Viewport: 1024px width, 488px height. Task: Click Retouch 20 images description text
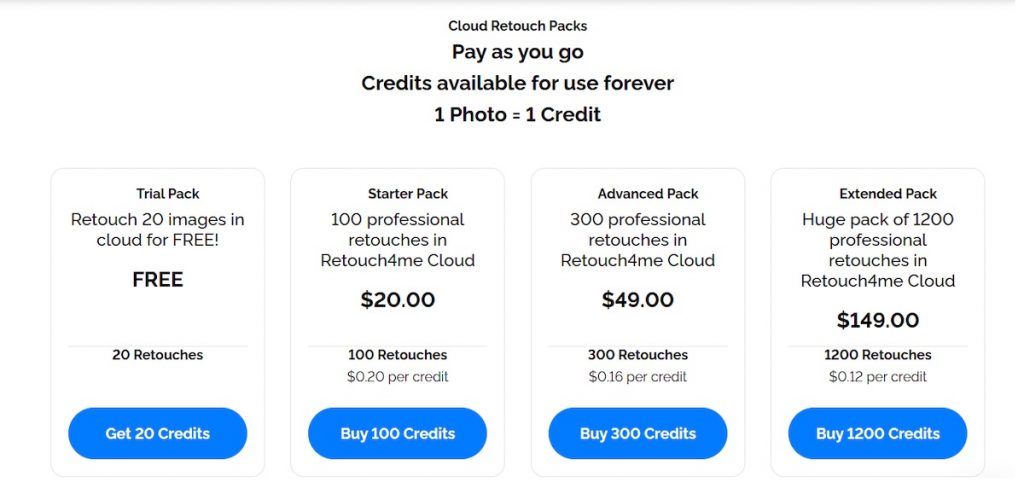158,230
